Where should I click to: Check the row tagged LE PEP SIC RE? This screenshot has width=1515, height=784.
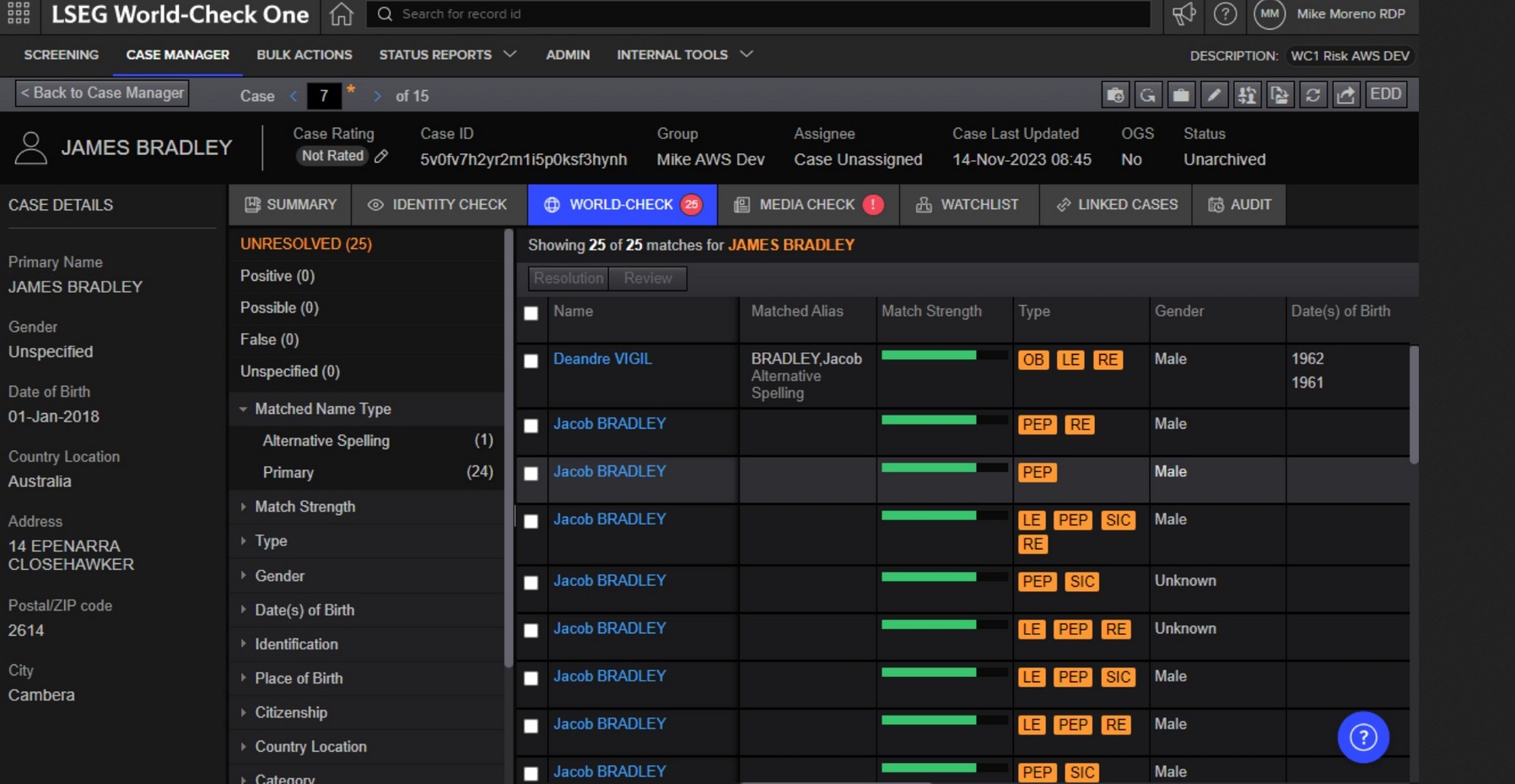click(x=531, y=522)
